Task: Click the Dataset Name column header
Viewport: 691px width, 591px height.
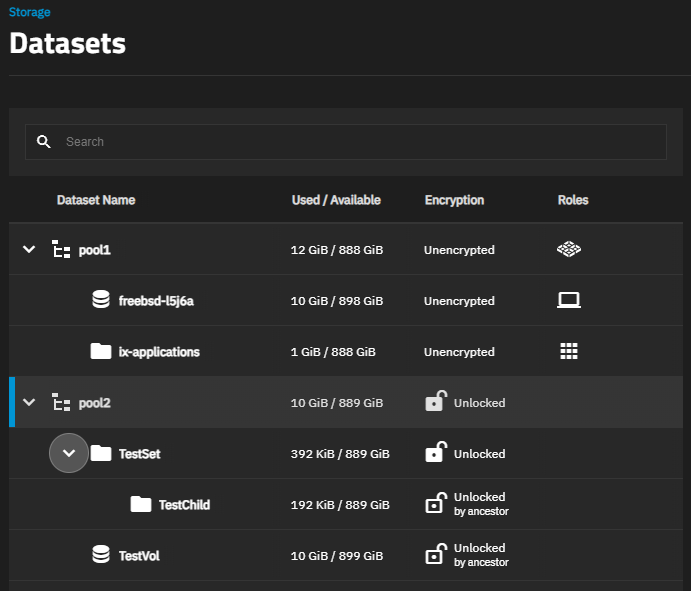Action: click(96, 200)
